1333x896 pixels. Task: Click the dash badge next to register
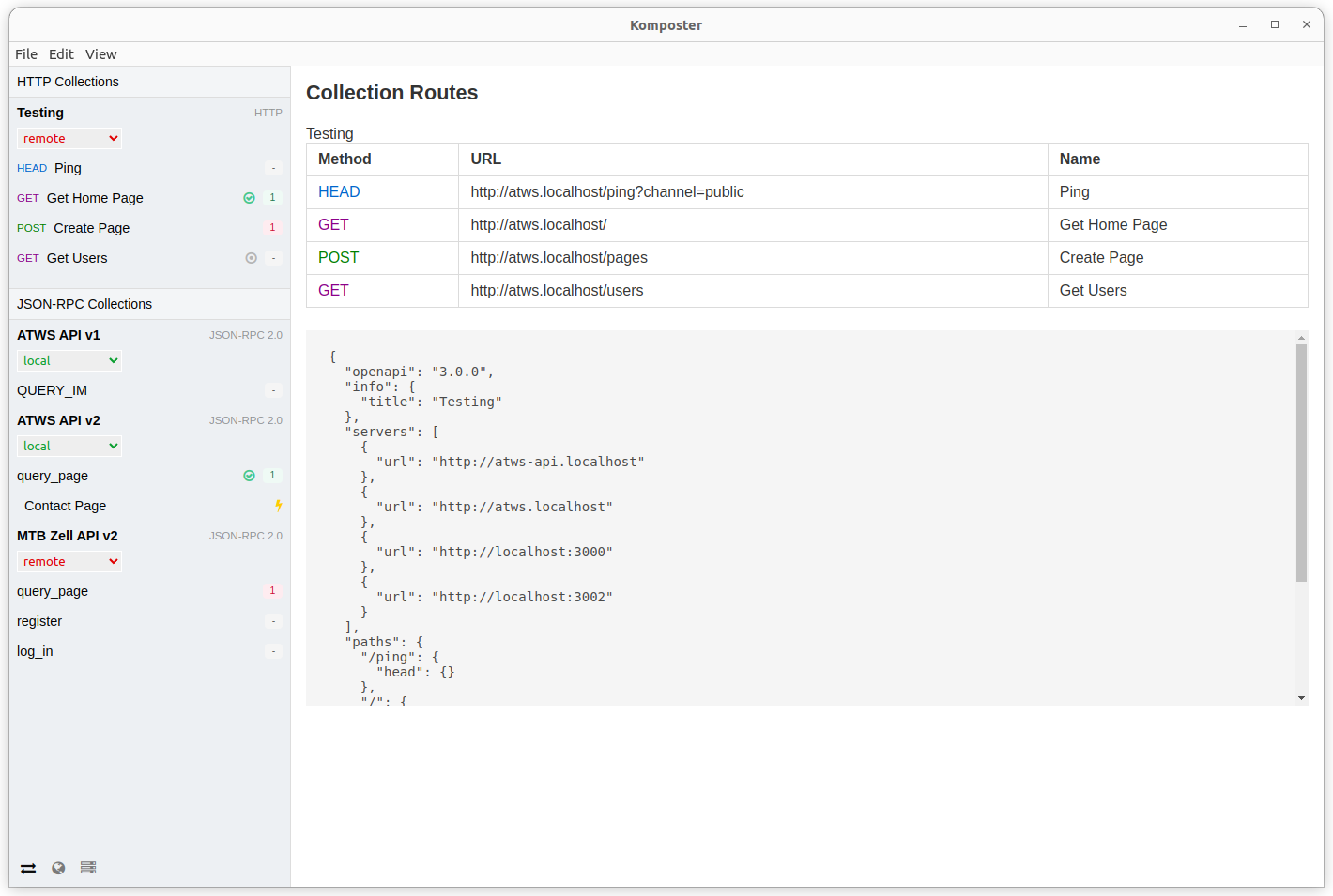click(273, 621)
